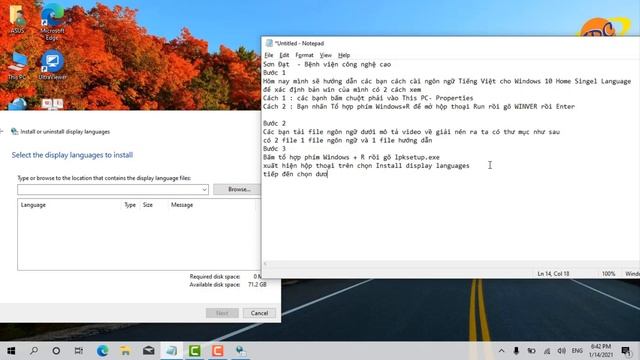Launch Microsoft Edge from desktop shortcut

(52, 21)
